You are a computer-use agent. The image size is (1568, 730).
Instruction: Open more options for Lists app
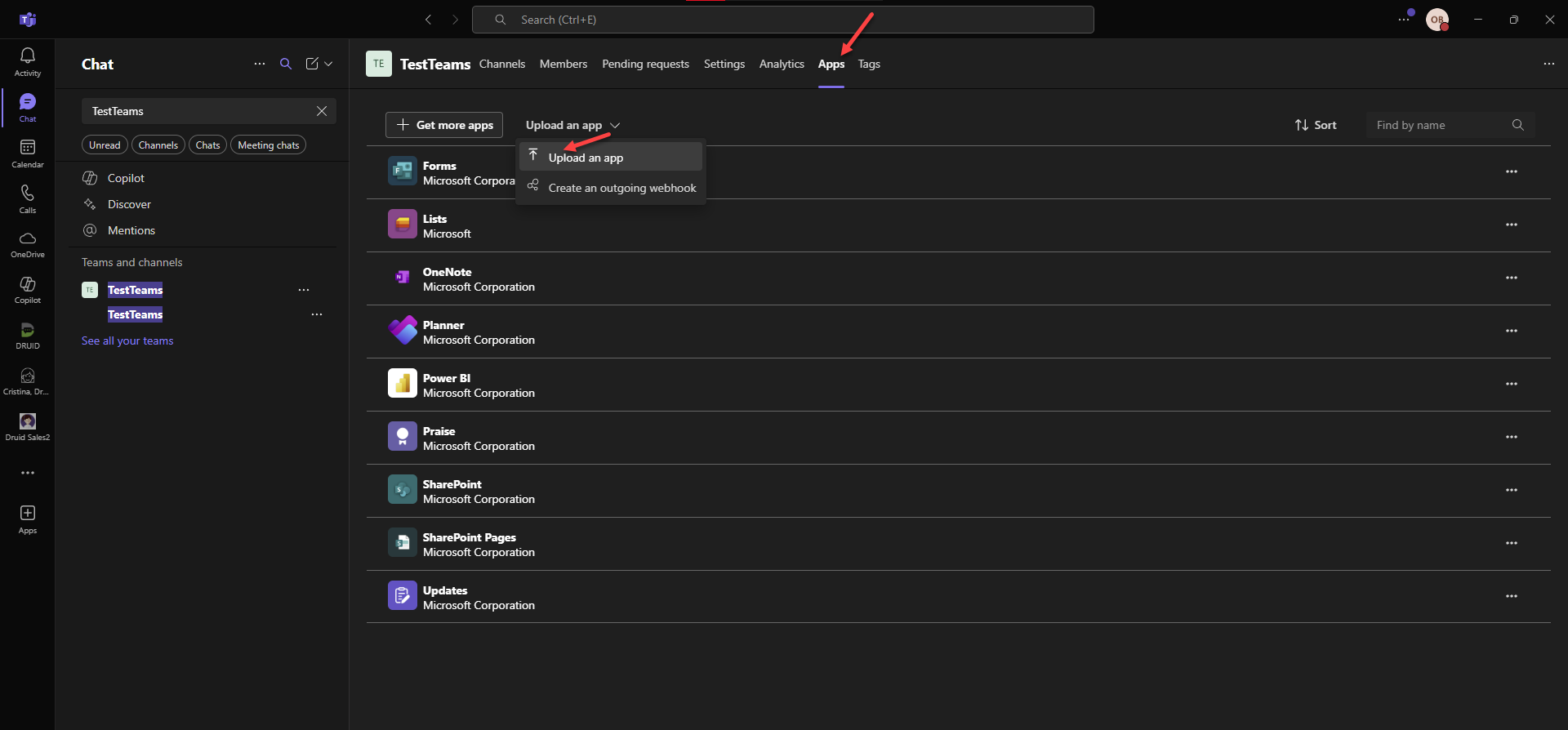[x=1512, y=225]
